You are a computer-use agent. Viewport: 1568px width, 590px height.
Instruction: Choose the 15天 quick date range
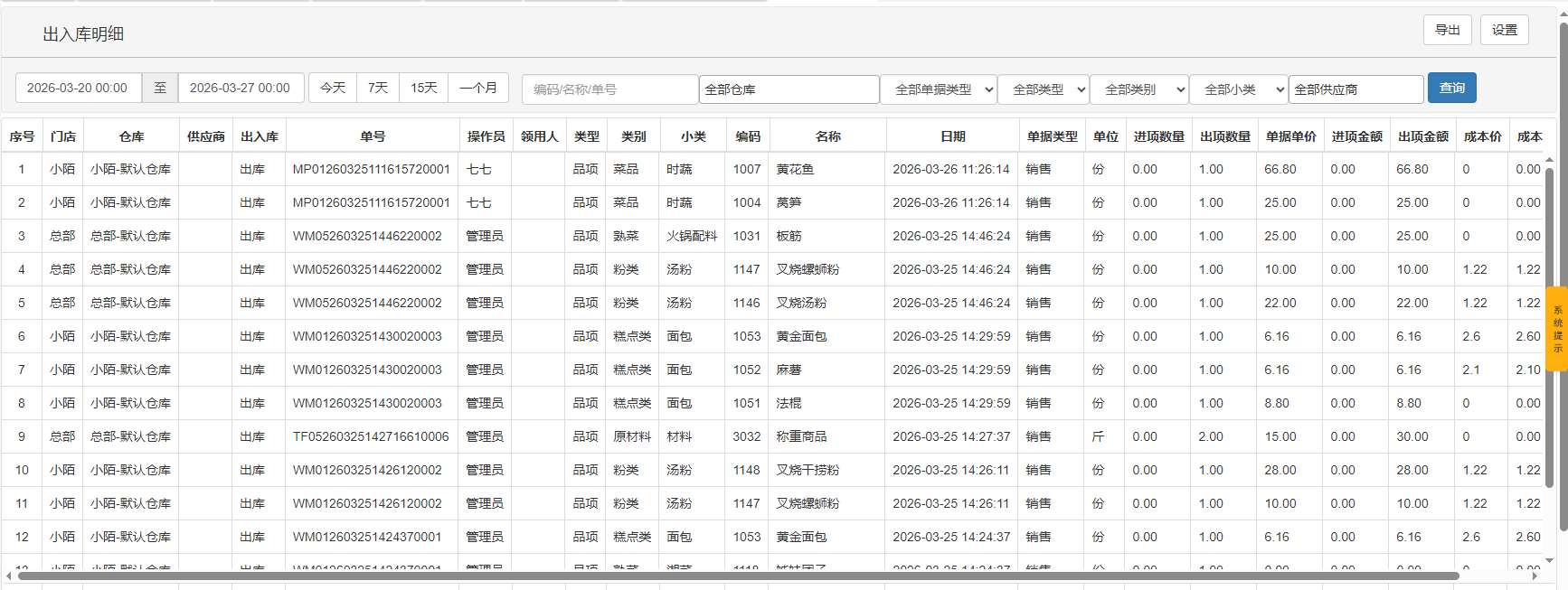click(423, 88)
